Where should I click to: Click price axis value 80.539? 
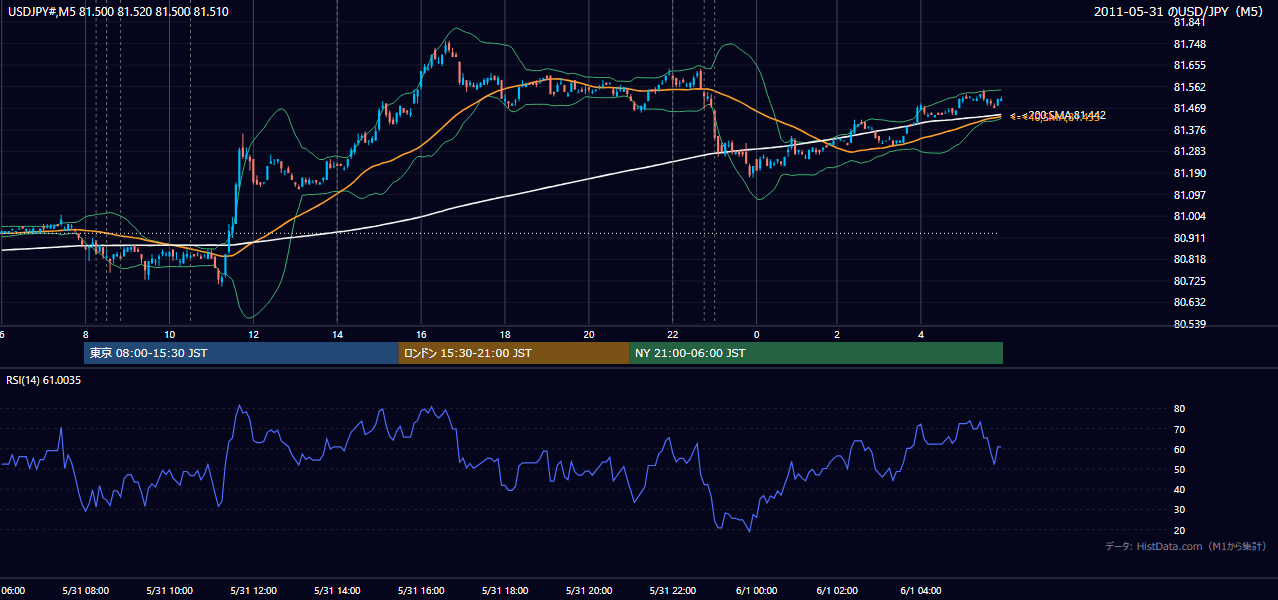(x=1188, y=324)
